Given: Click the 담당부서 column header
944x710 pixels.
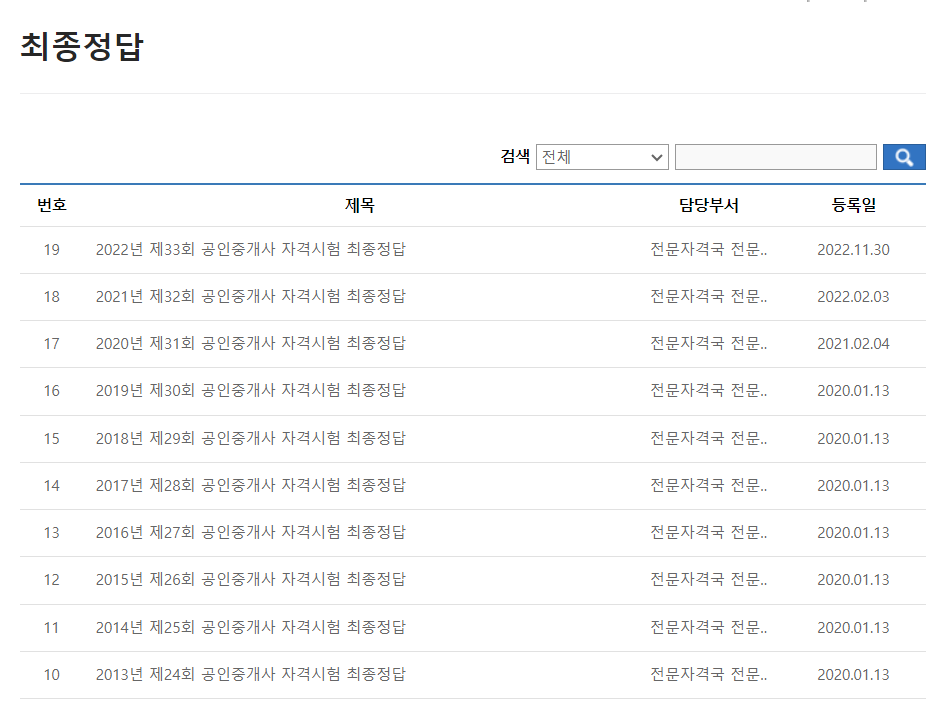Looking at the screenshot, I should tap(709, 205).
